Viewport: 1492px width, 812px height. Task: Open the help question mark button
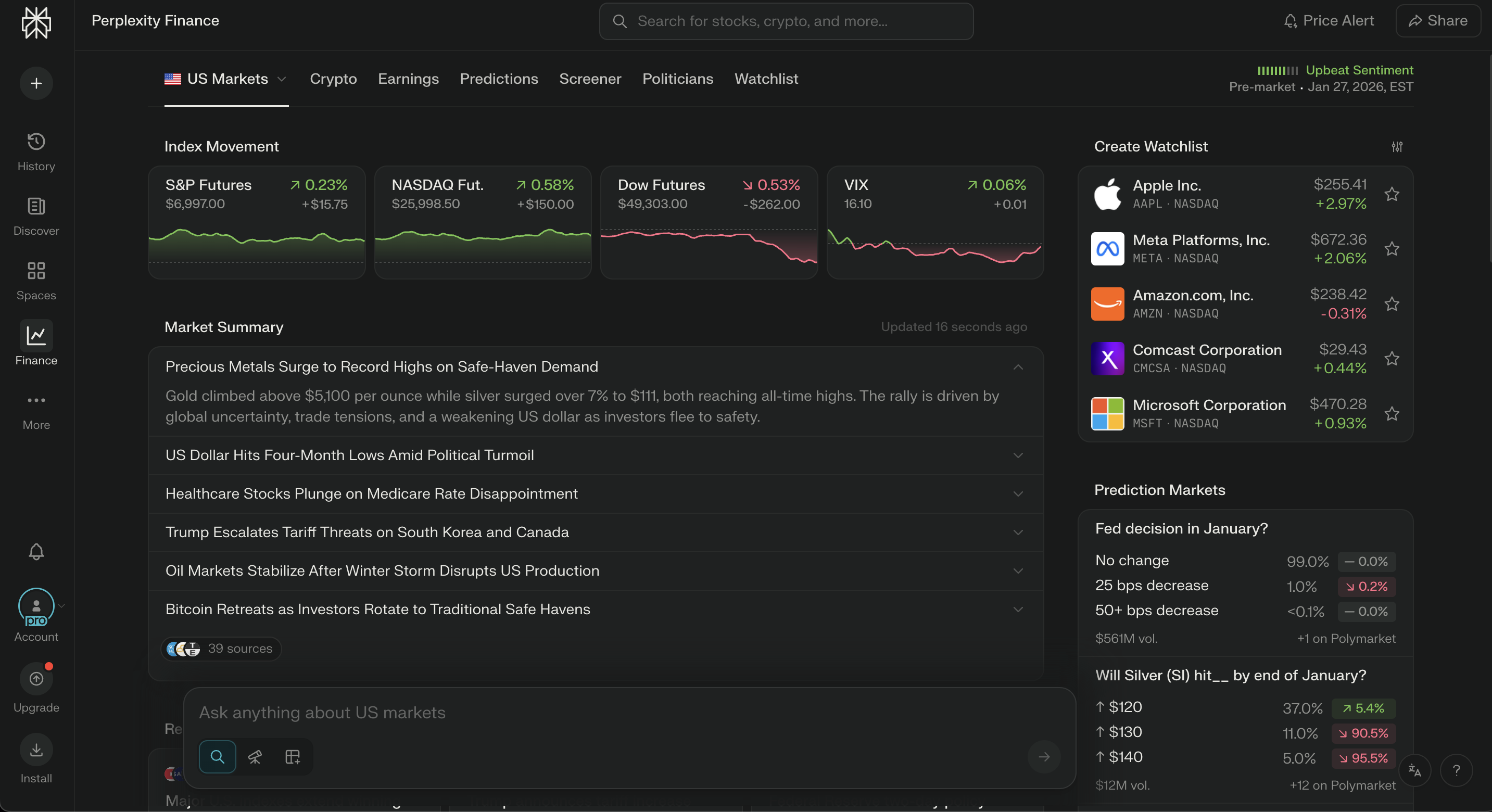1456,770
